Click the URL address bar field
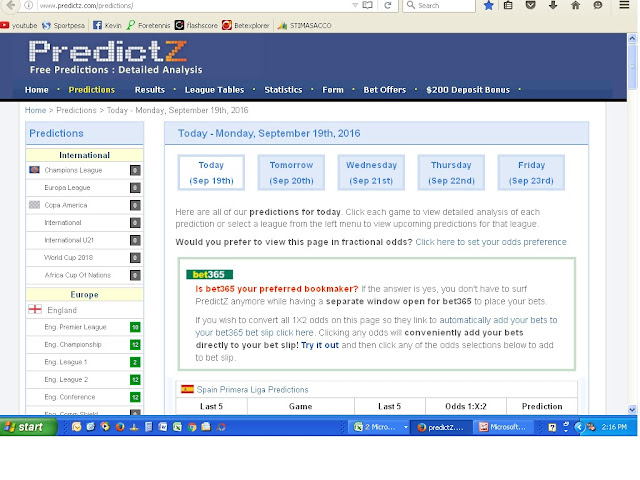Screen dimensions: 640x480 pyautogui.click(x=194, y=5)
